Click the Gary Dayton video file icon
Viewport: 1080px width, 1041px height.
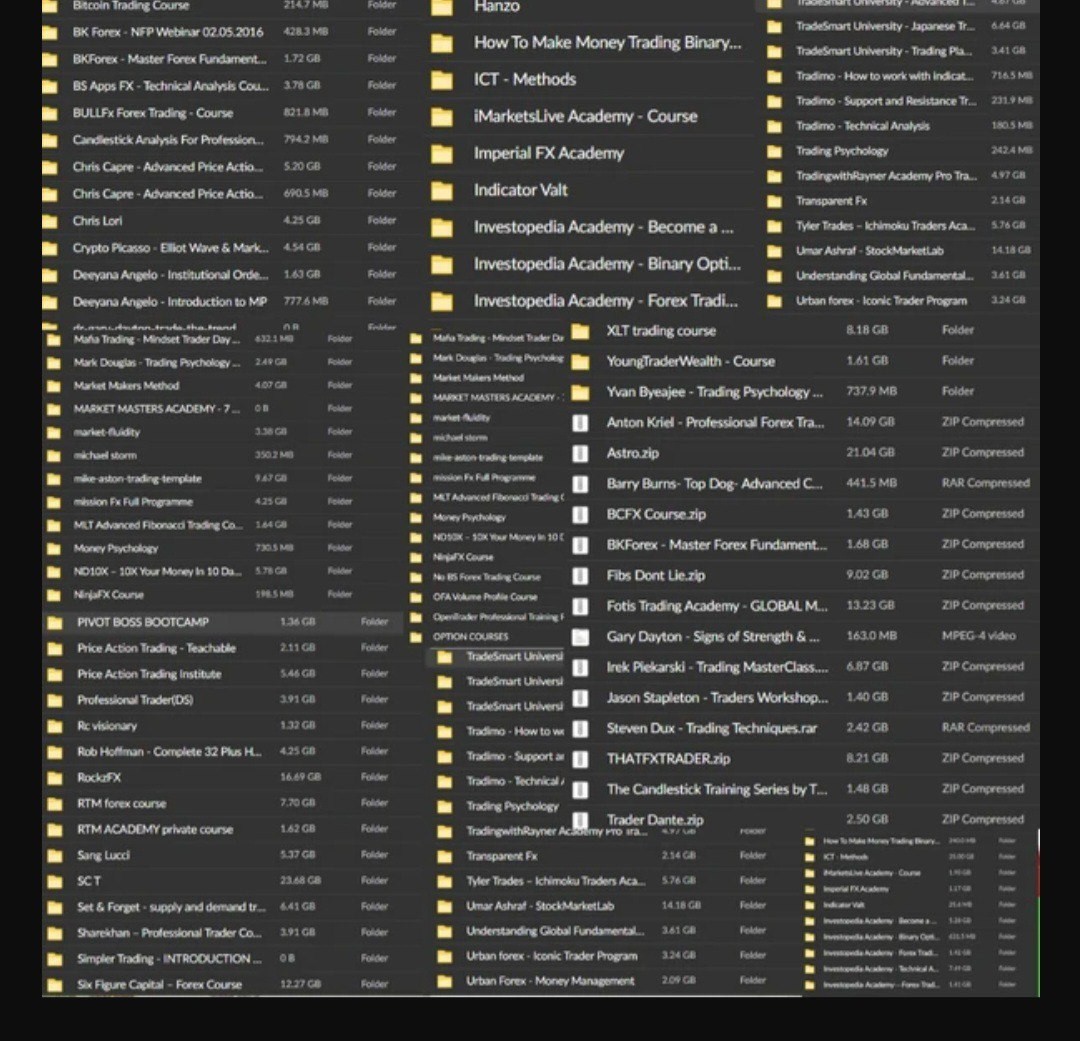(x=580, y=637)
